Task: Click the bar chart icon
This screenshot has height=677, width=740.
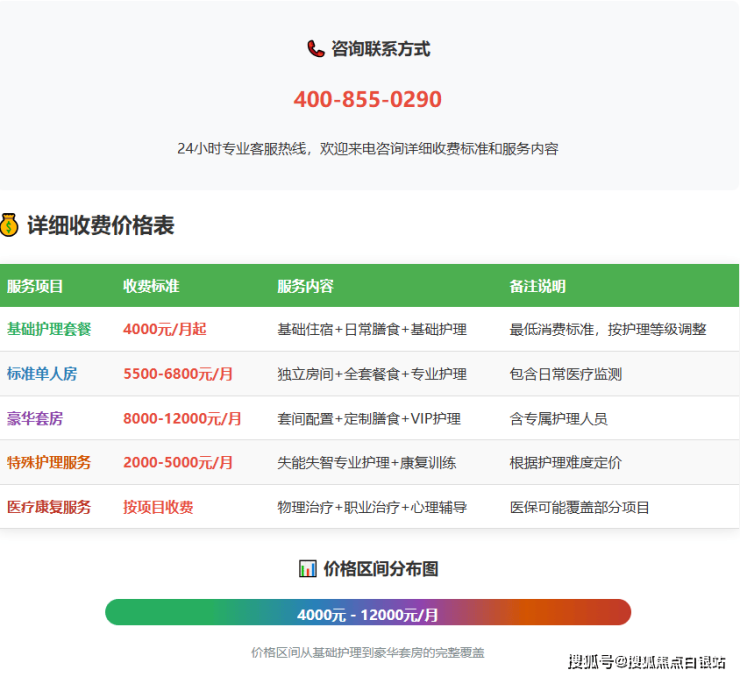Action: [x=307, y=568]
